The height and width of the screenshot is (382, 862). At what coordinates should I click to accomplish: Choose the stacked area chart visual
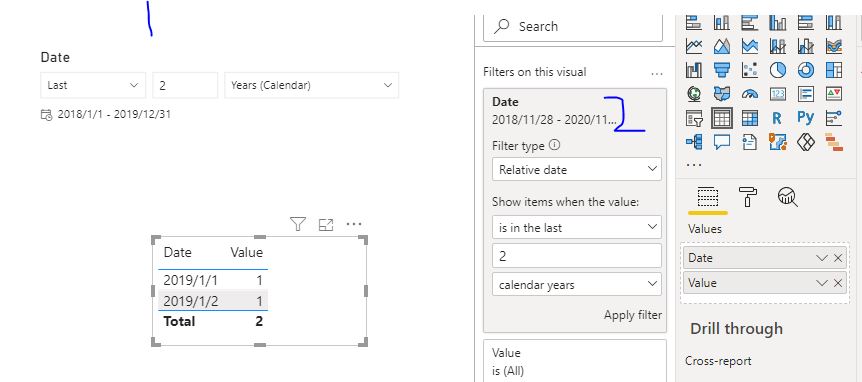point(750,46)
